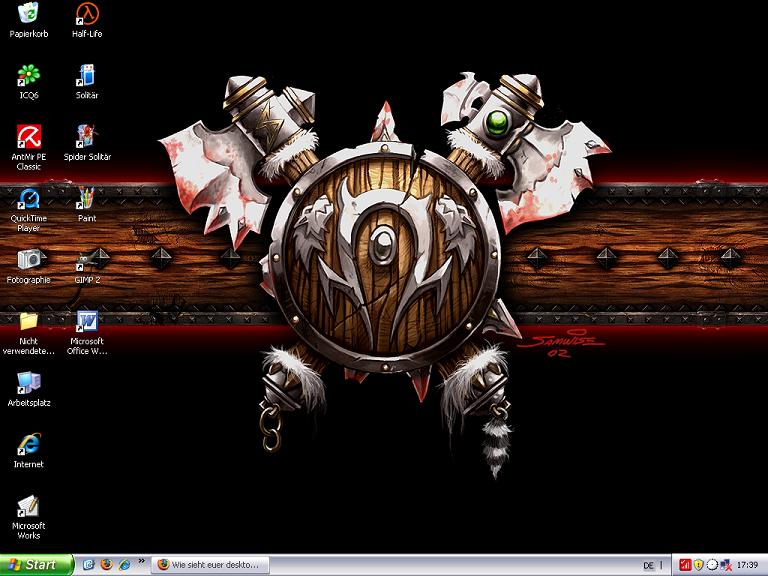This screenshot has width=768, height=576.
Task: Click the first quick launch icon
Action: [89, 565]
